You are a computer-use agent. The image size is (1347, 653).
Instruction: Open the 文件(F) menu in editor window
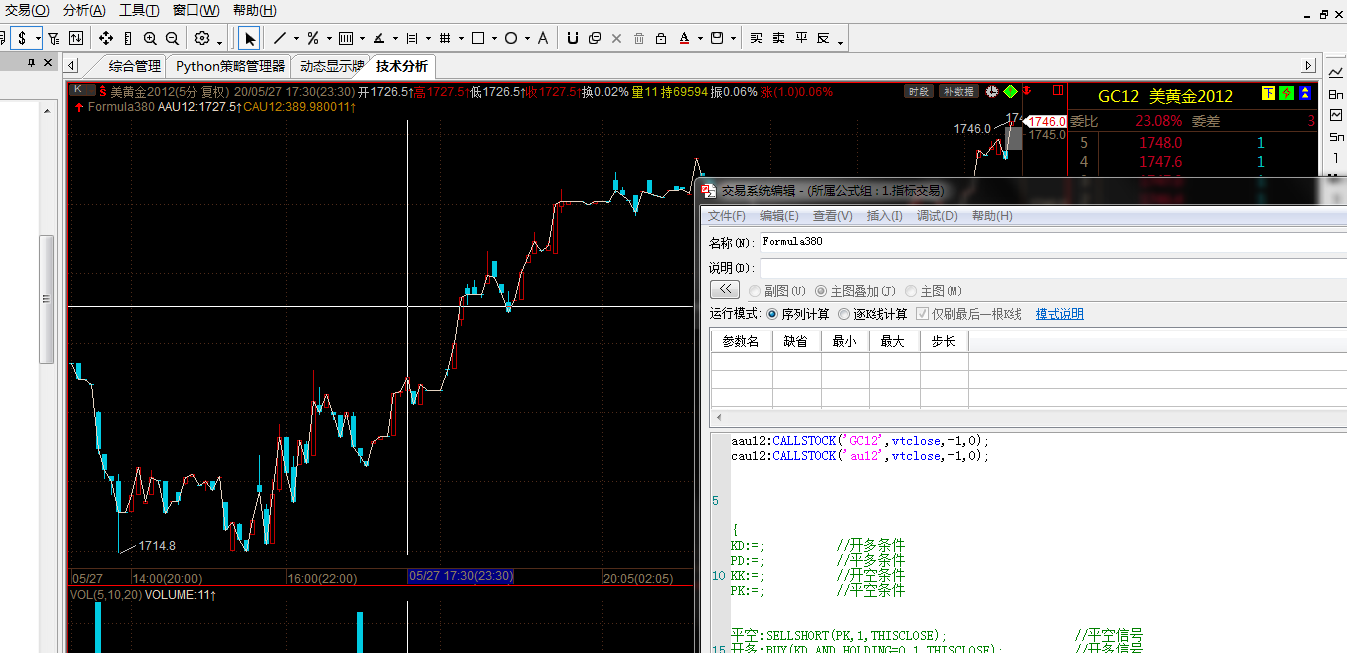727,216
